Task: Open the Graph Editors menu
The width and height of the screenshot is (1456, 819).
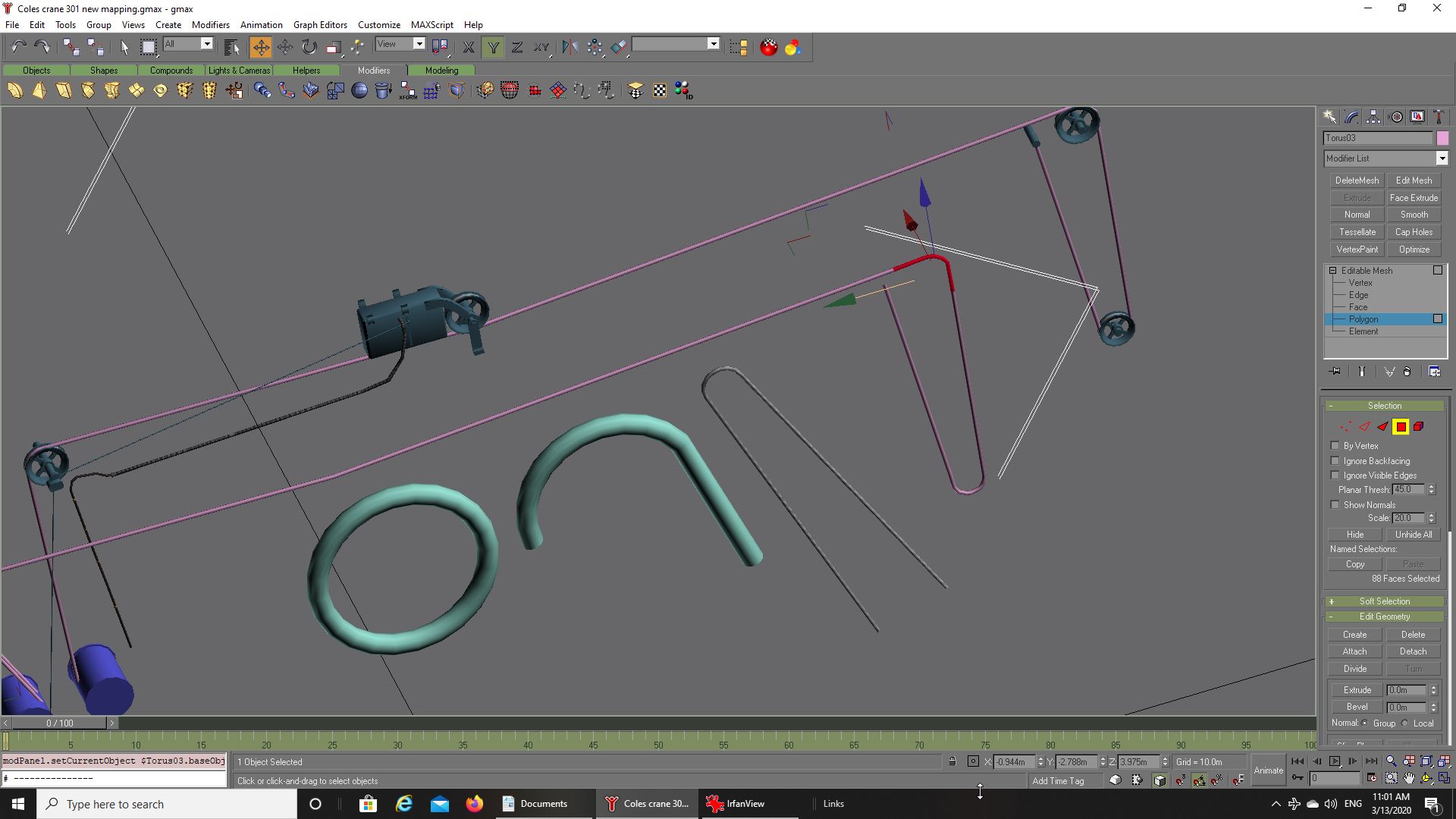Action: pos(320,24)
